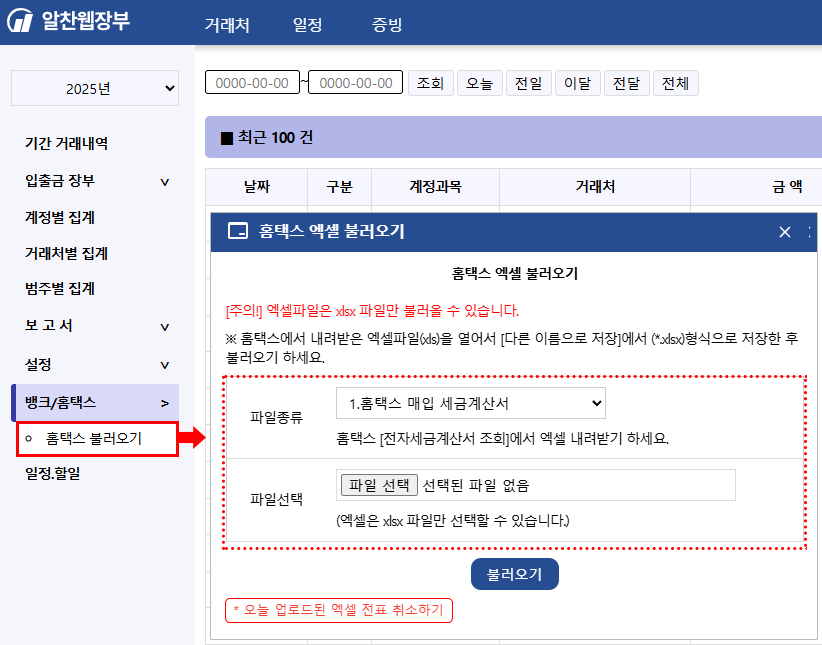Image resolution: width=822 pixels, height=645 pixels.
Task: Click the 조회 search button
Action: (430, 83)
